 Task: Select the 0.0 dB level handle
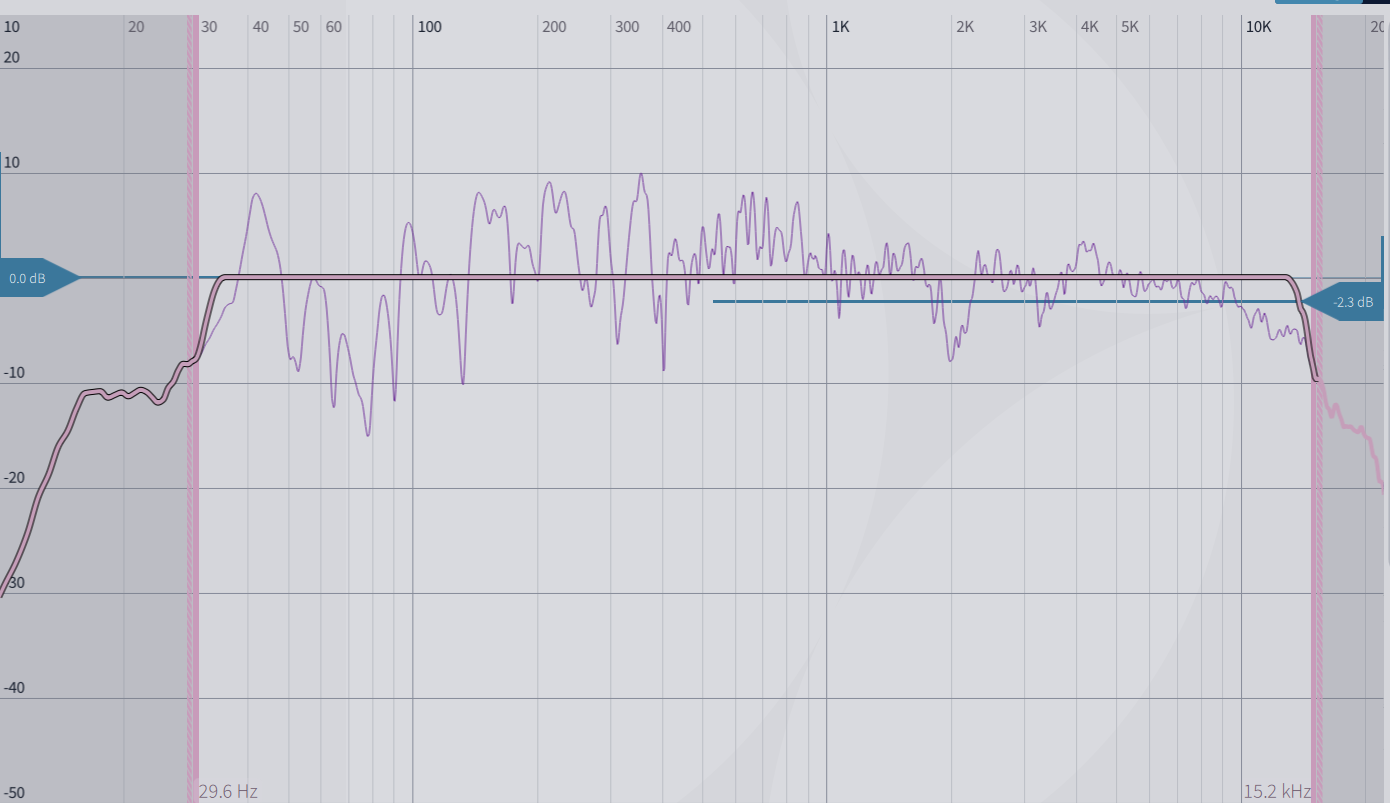(x=38, y=278)
